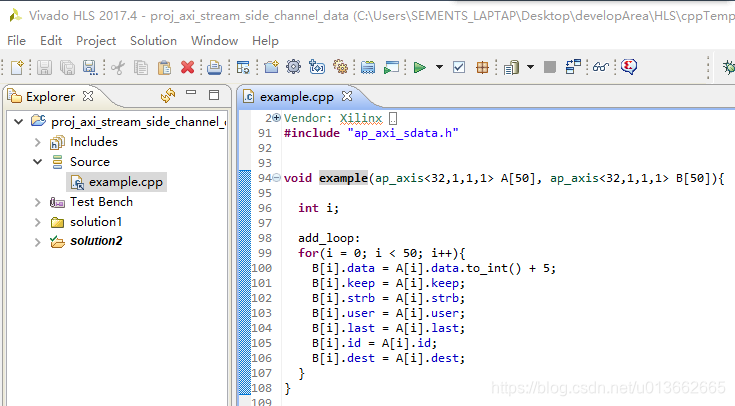Click the Open Report icon
Viewport: 735px width, 406px height.
click(511, 68)
